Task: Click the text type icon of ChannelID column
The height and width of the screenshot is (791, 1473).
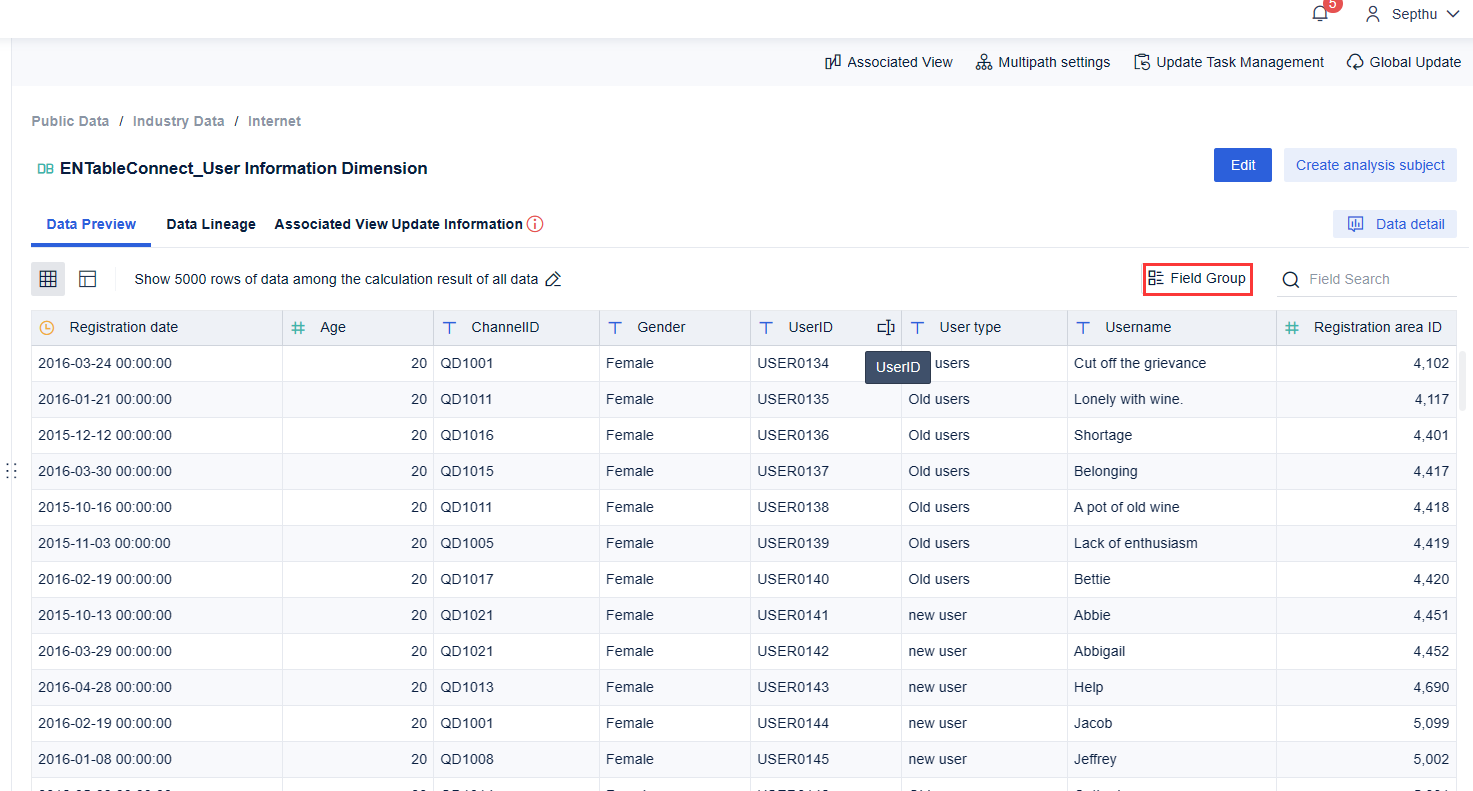Action: pos(449,327)
